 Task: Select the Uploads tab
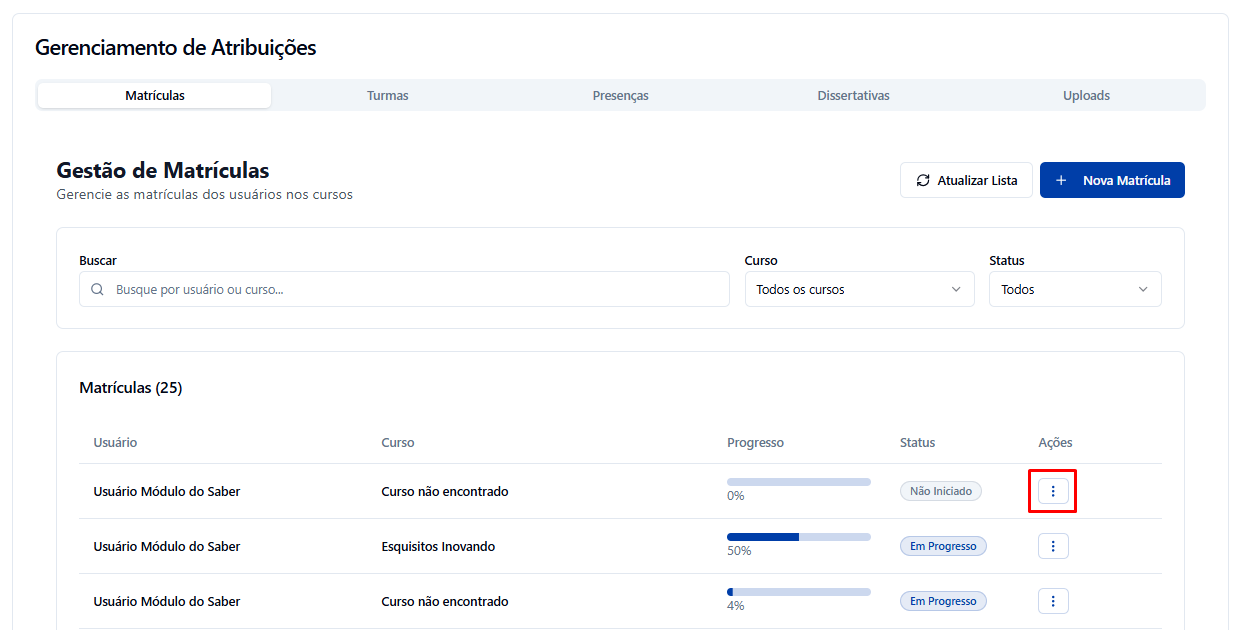[1086, 96]
